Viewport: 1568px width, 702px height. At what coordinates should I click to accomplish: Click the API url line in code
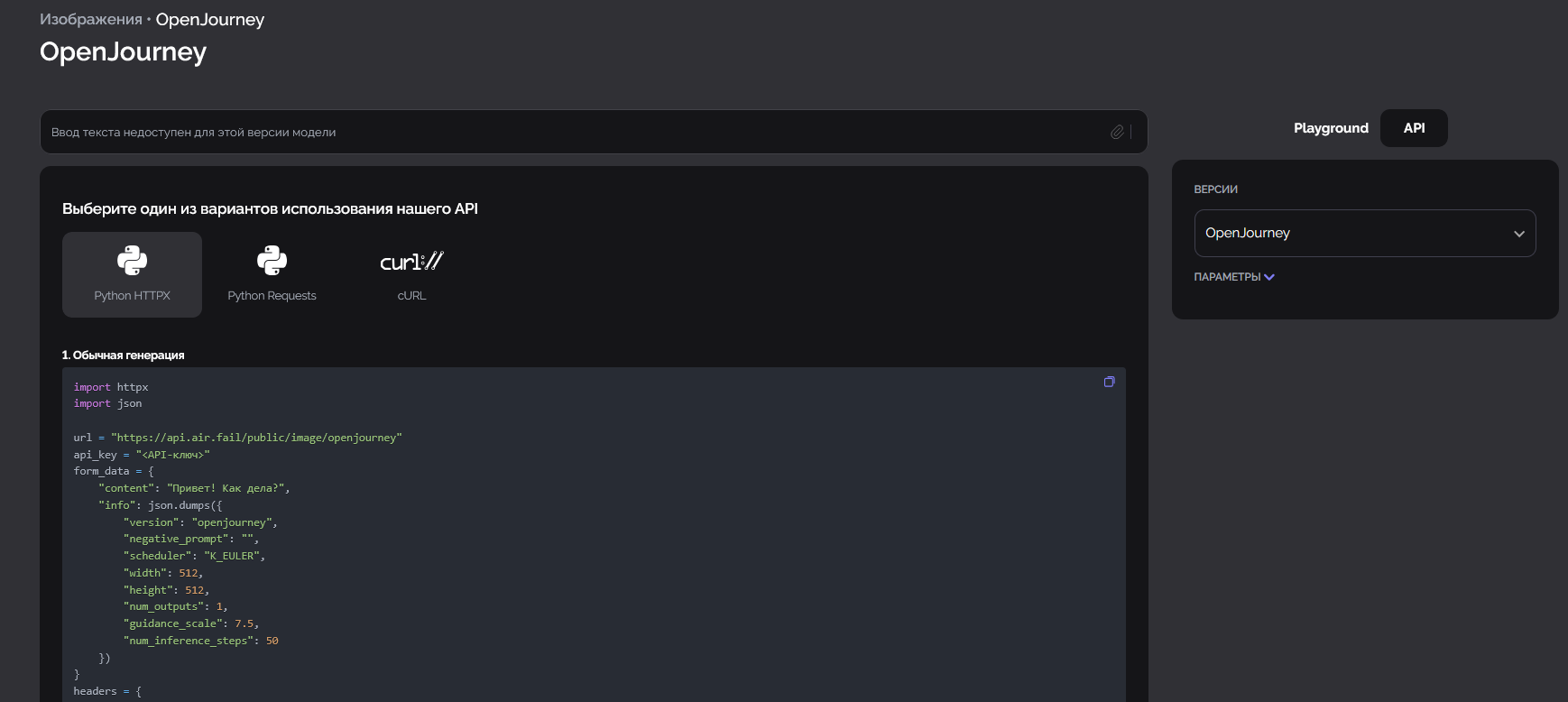pyautogui.click(x=237, y=438)
